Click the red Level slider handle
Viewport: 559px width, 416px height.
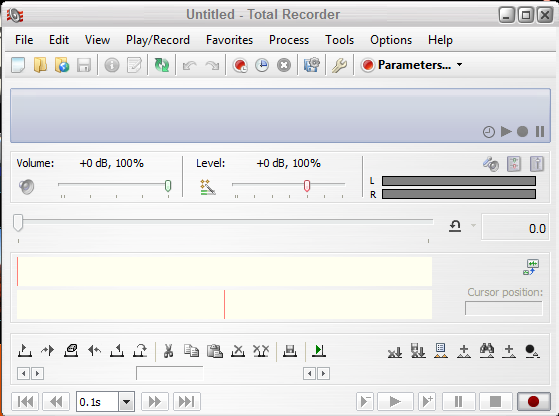coord(307,186)
